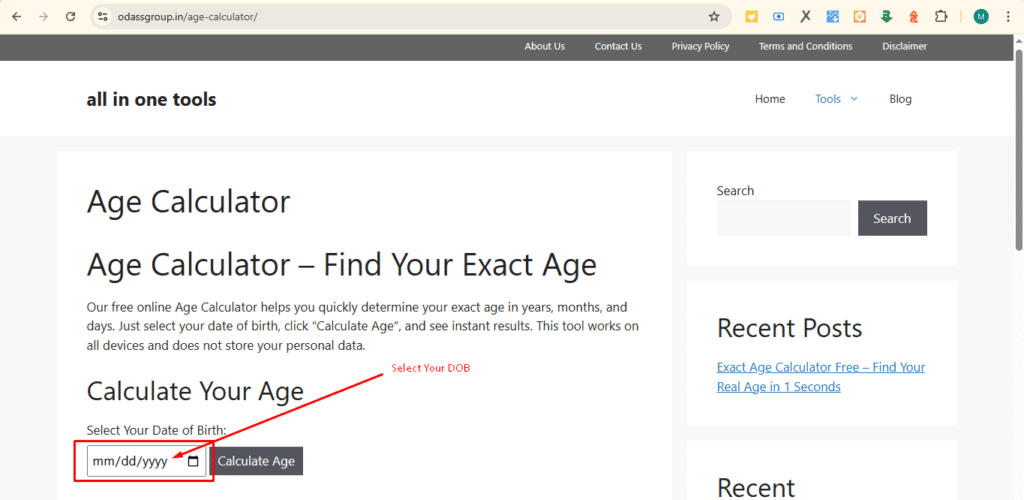This screenshot has width=1024, height=500.
Task: Click the blue image extension icon
Action: click(833, 17)
